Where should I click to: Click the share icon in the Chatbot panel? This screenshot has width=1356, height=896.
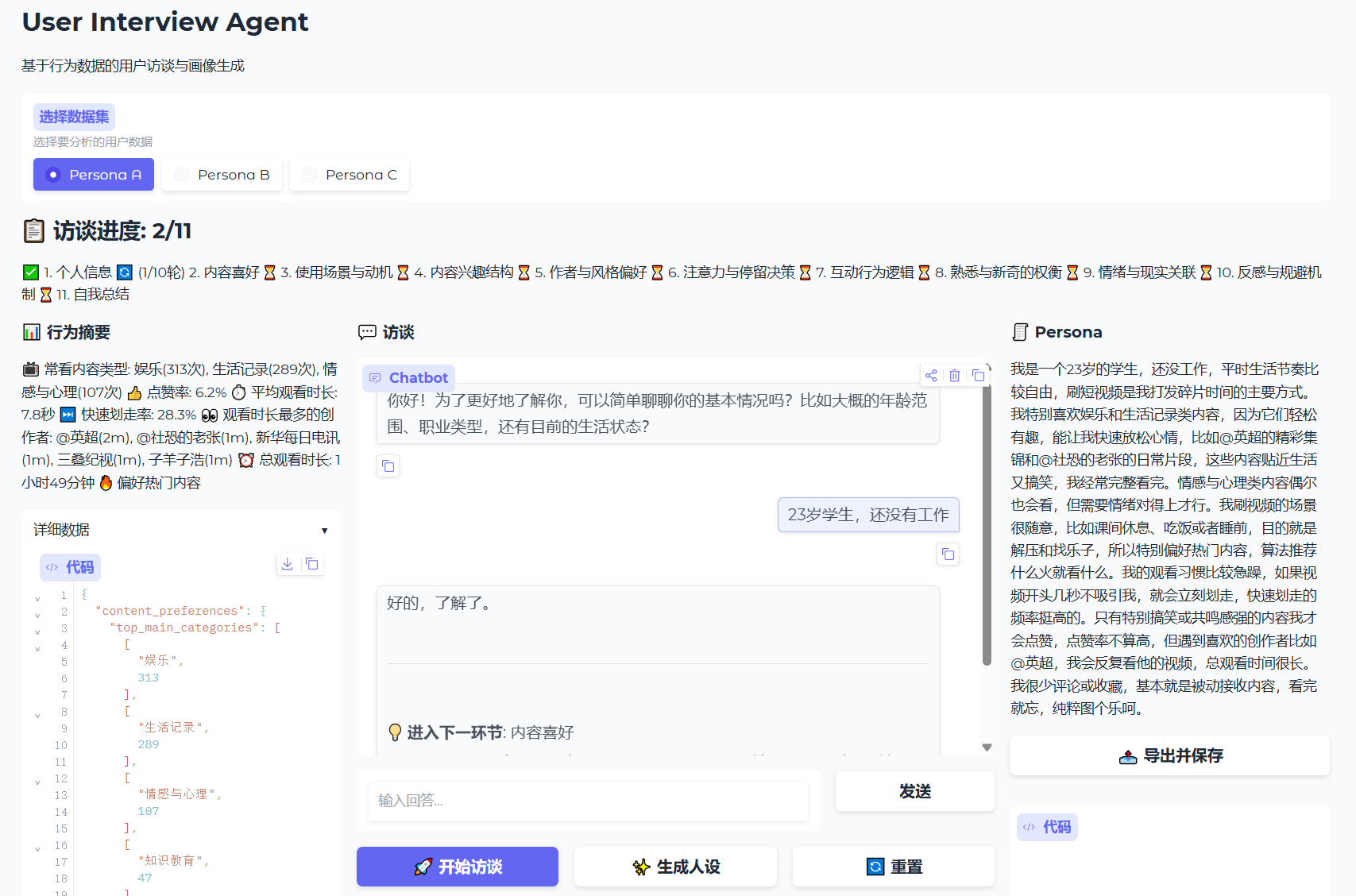click(x=931, y=376)
